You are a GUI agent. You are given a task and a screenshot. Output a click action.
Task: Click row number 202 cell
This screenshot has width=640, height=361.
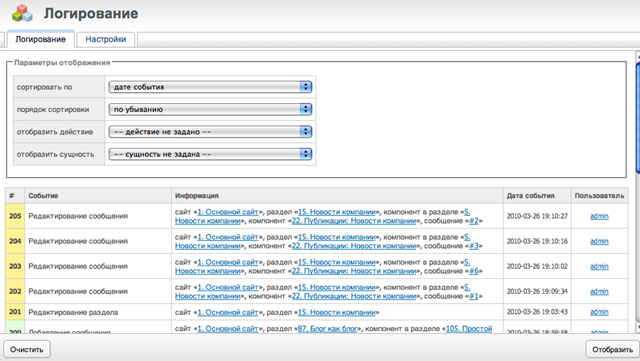tap(15, 292)
